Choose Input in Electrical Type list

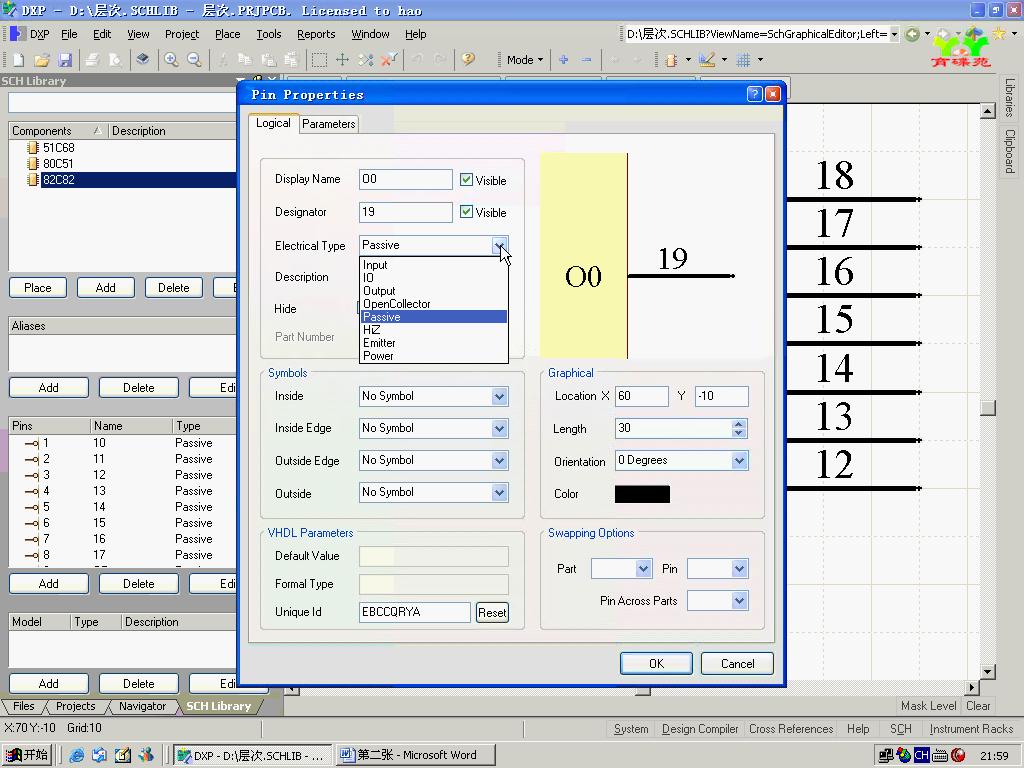pos(434,265)
